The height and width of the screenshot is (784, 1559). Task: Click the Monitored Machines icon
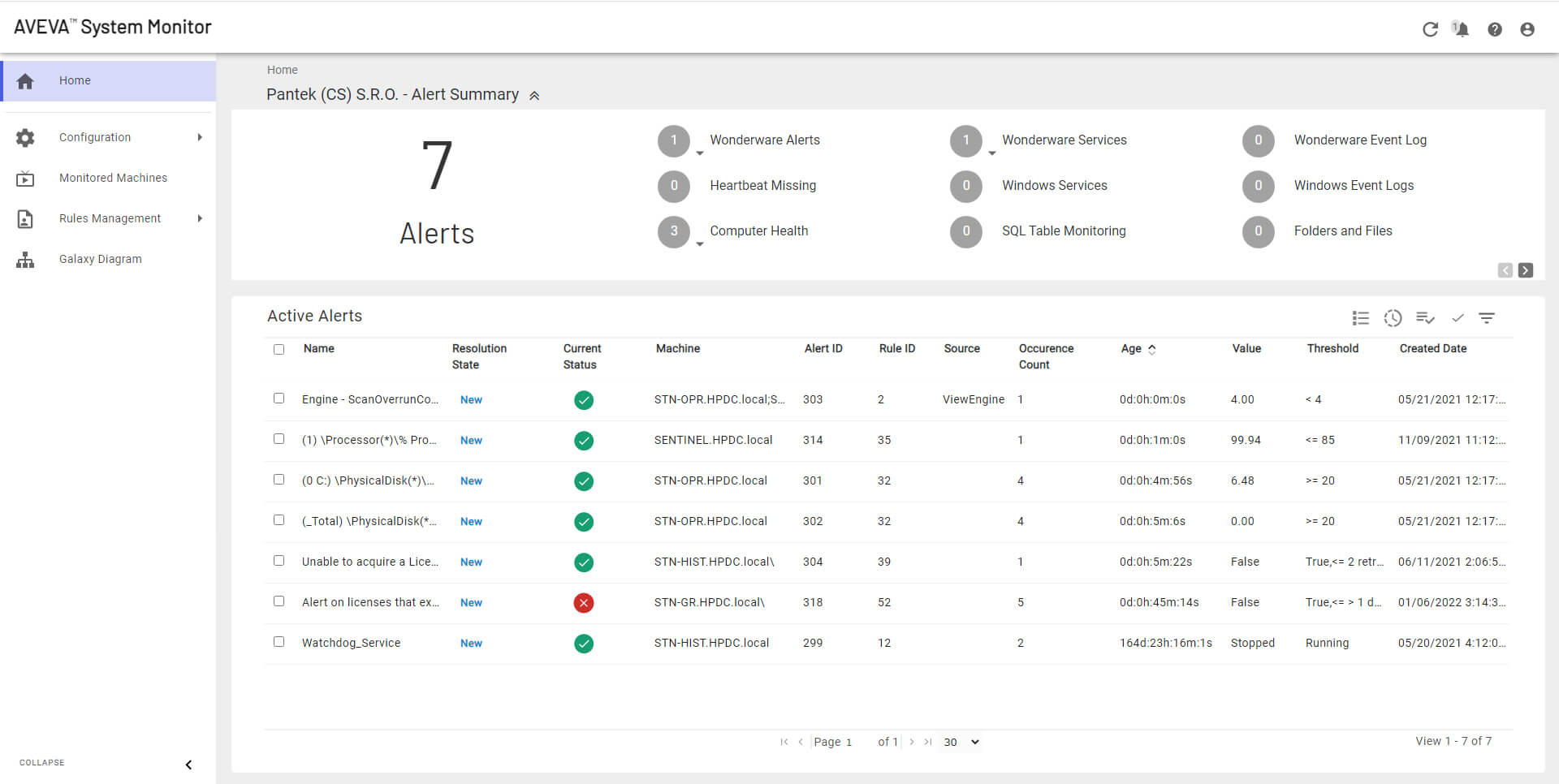(x=25, y=179)
